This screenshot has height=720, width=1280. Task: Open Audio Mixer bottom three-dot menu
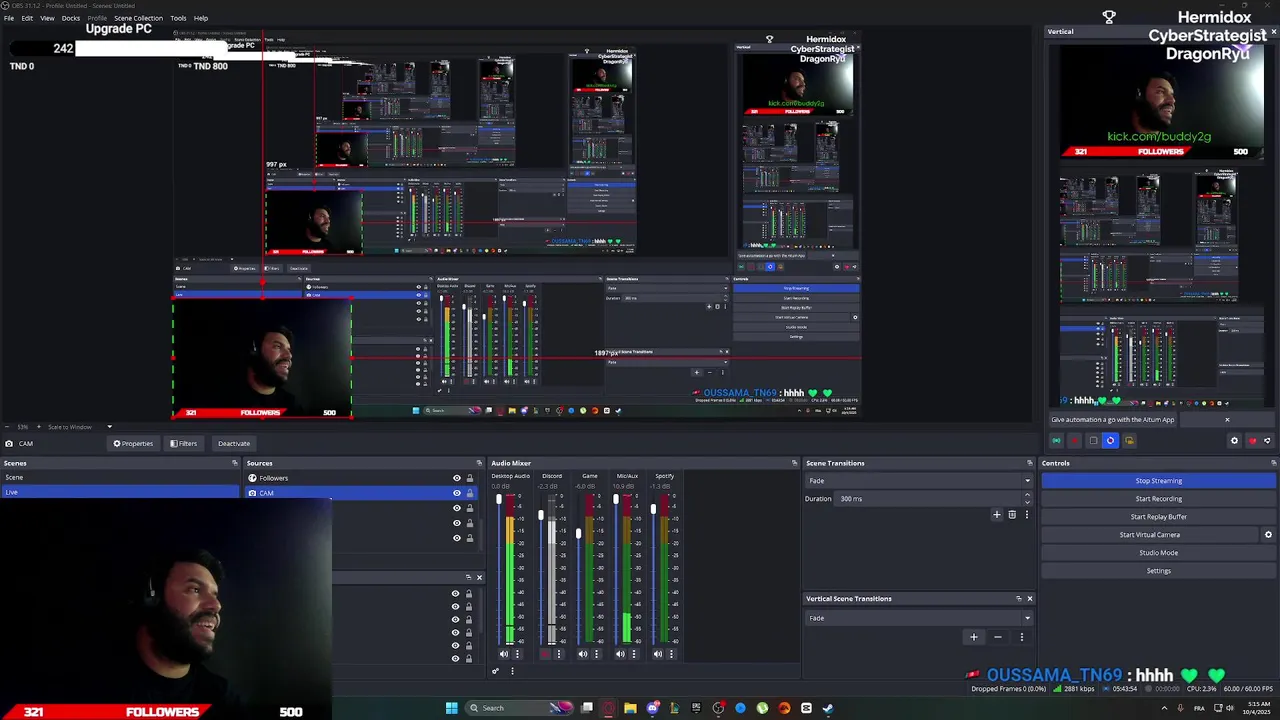512,671
